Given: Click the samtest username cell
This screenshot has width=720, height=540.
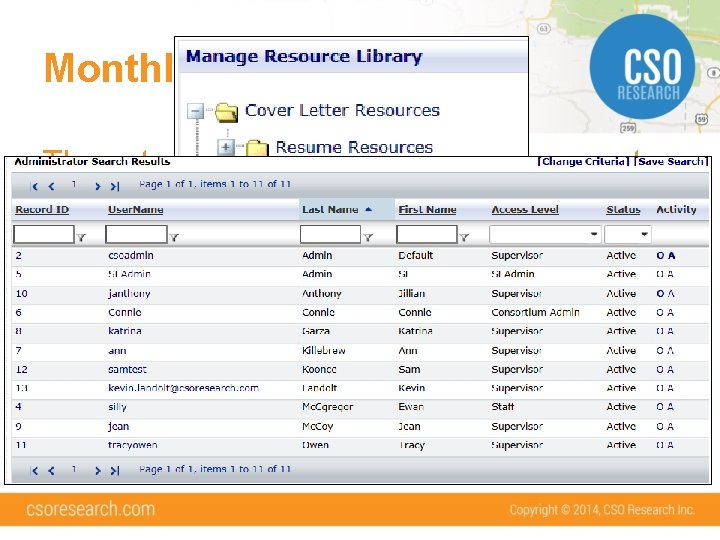Looking at the screenshot, I should click(x=128, y=369).
